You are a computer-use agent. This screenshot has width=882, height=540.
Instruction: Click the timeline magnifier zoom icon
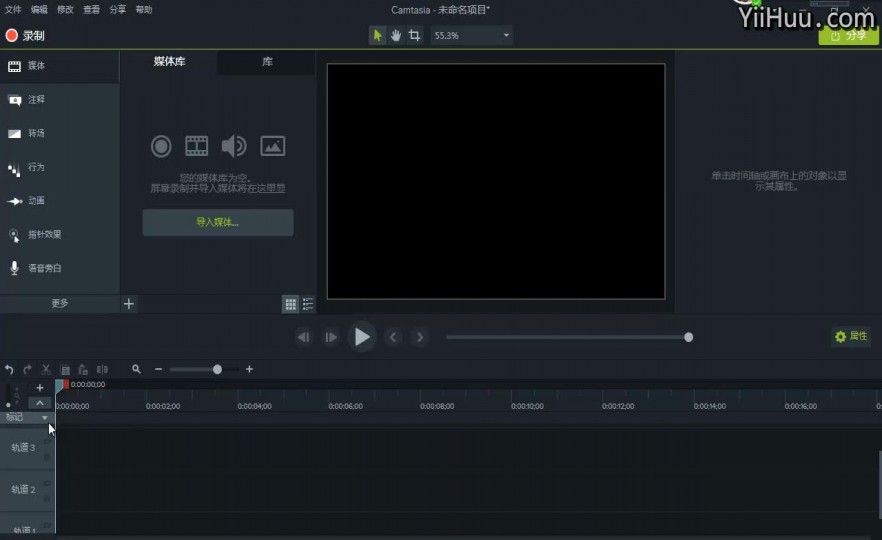click(136, 369)
